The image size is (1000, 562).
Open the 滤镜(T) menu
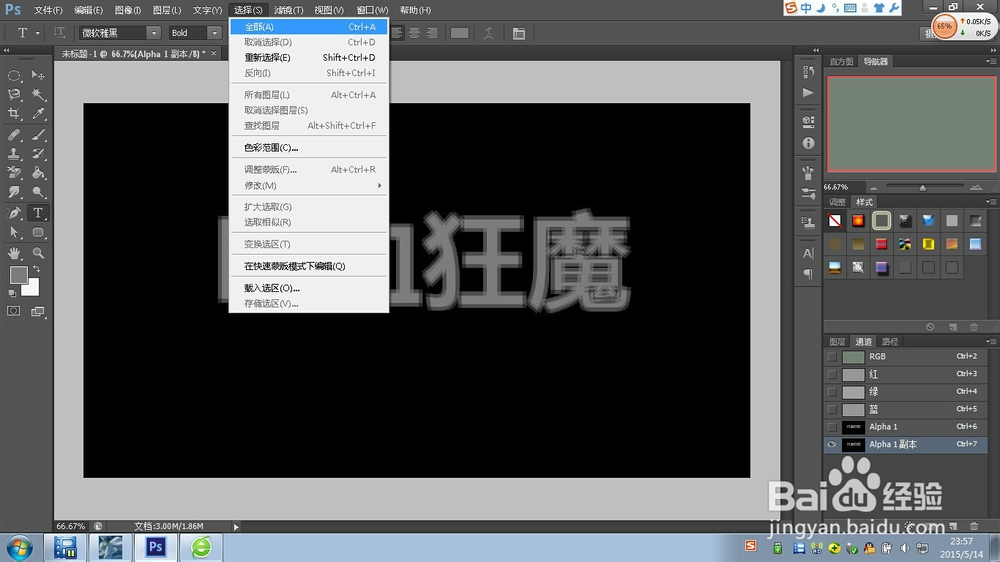coord(289,10)
